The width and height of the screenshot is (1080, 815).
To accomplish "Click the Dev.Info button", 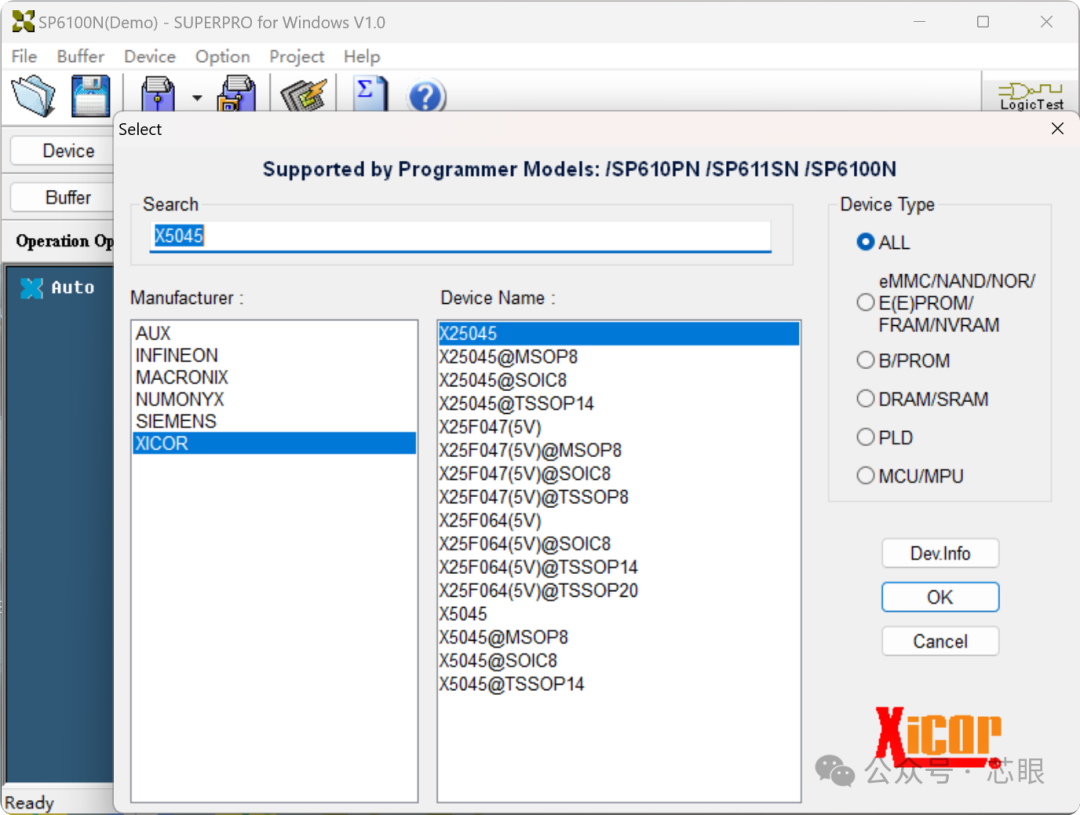I will (940, 553).
